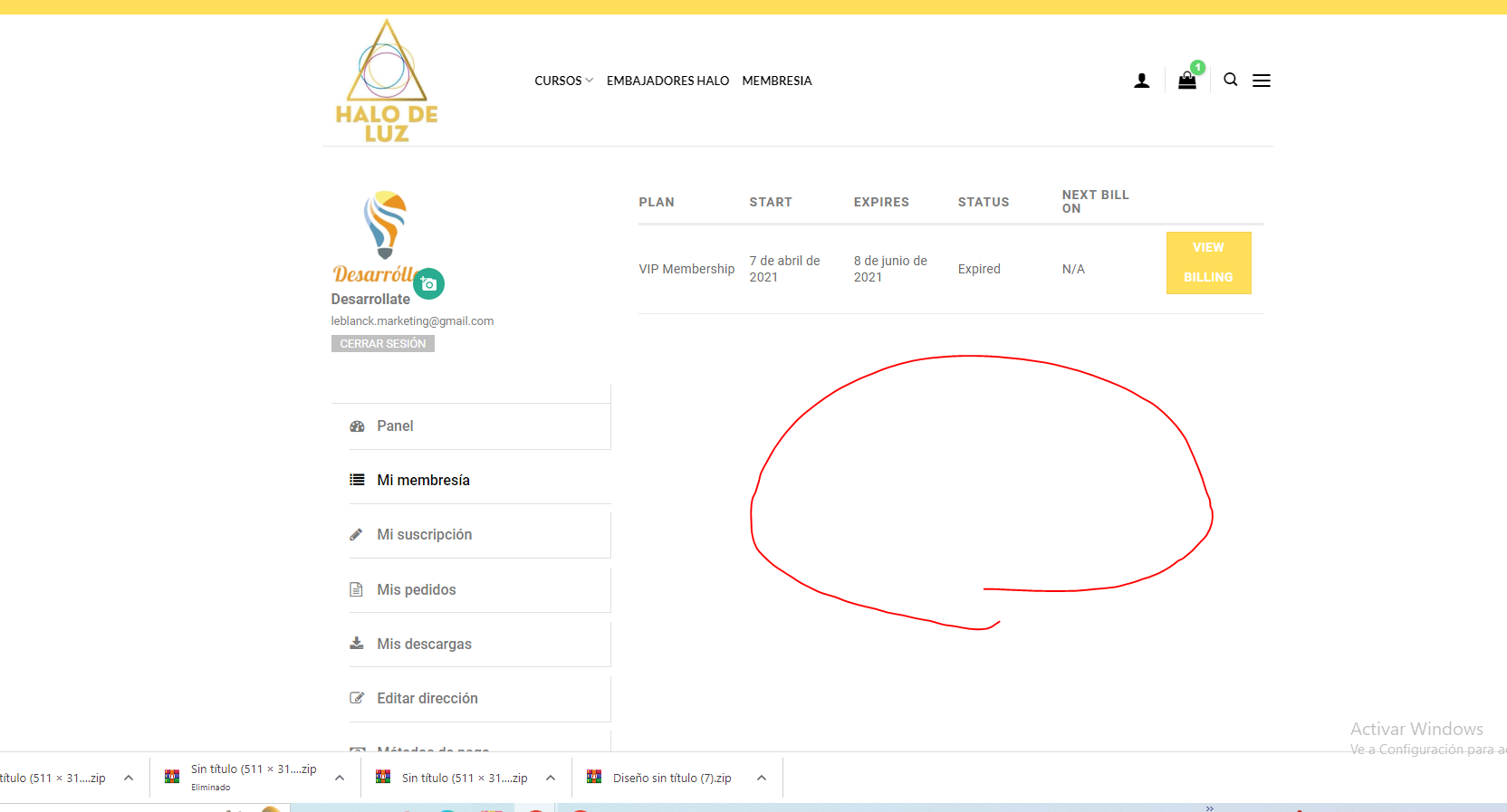The width and height of the screenshot is (1507, 812).
Task: Click the STATUS column header
Action: pyautogui.click(x=984, y=202)
